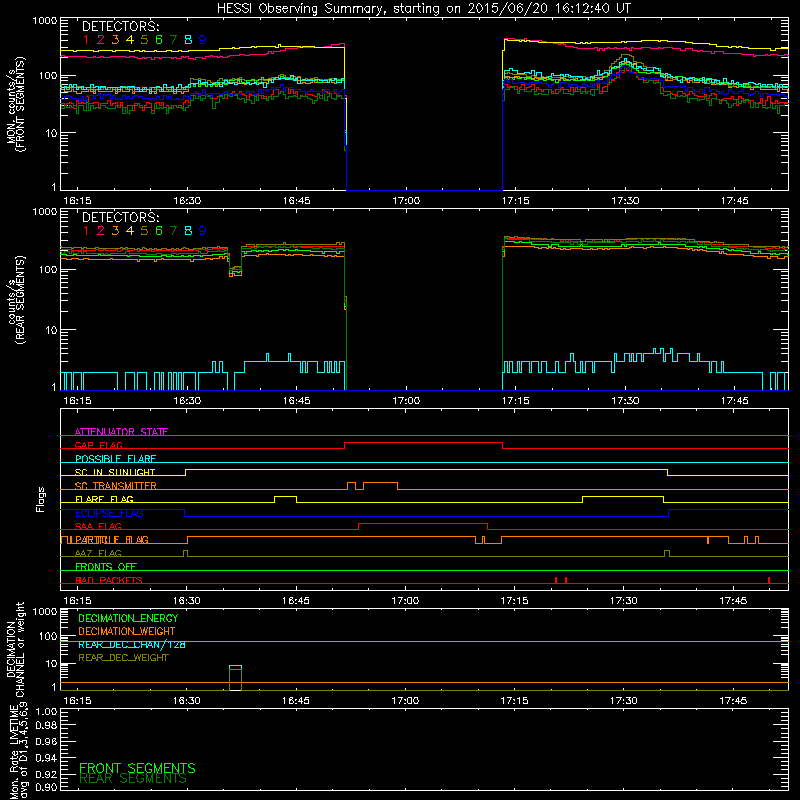
Task: Click the cyan REAR_DEC_CHAN box after 16:30
Action: click(235, 667)
